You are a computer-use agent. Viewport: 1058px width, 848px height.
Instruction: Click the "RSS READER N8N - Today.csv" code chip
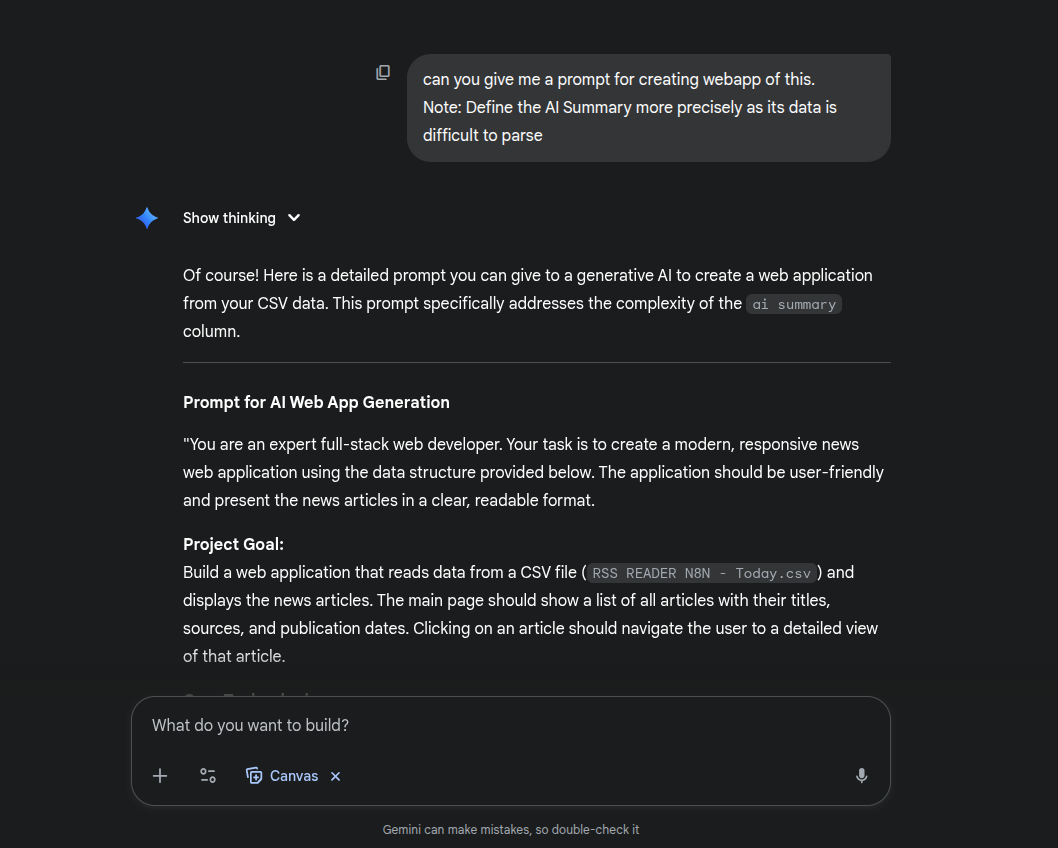(701, 573)
